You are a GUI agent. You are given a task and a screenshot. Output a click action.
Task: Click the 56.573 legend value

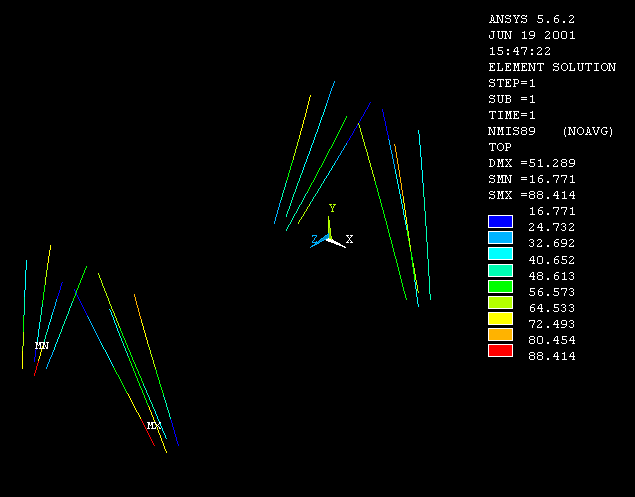click(551, 292)
